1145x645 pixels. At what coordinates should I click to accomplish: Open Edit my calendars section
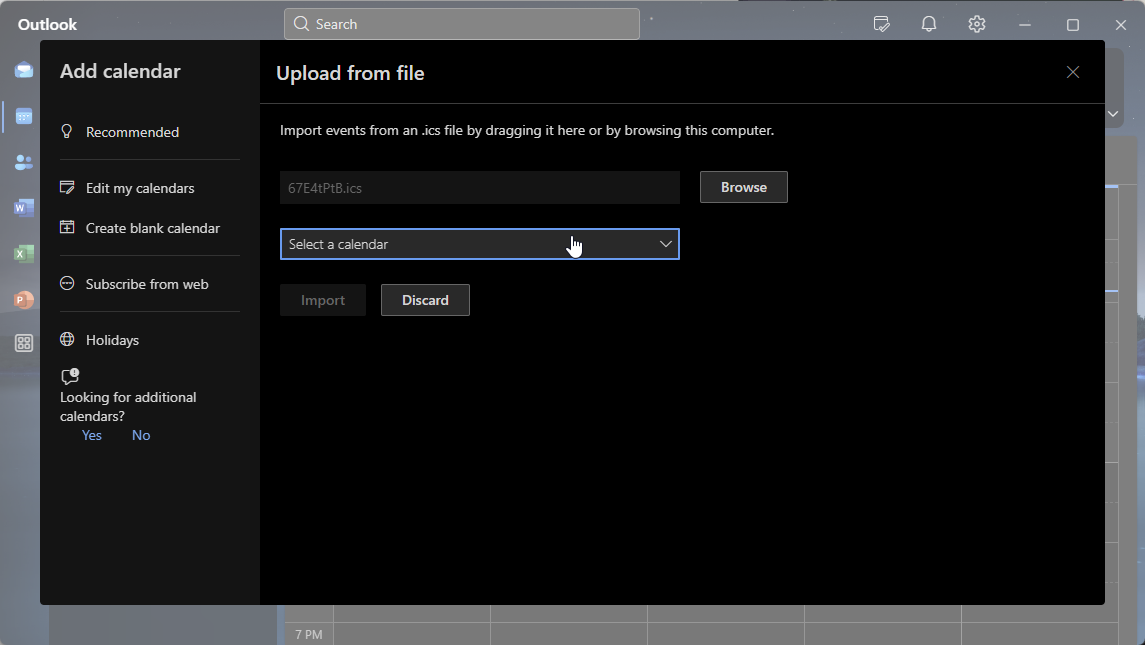point(140,188)
